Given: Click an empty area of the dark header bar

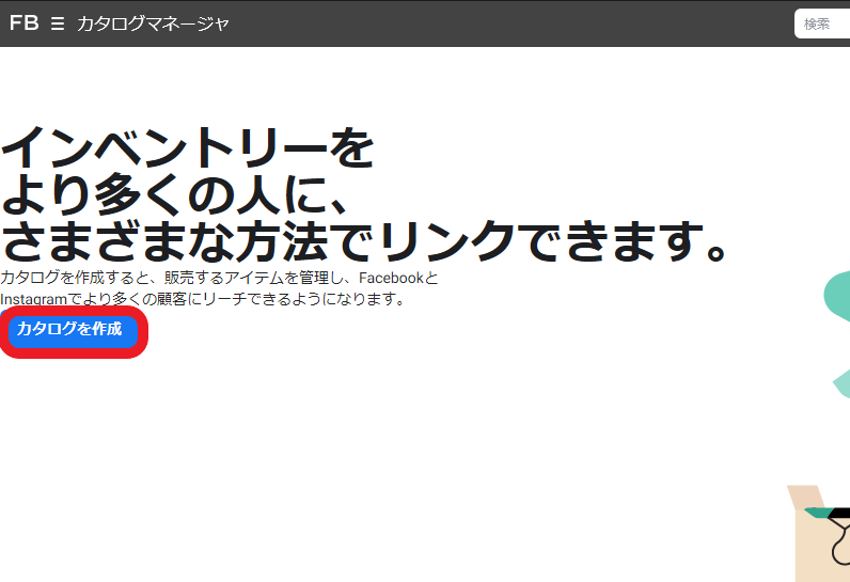Looking at the screenshot, I should coord(500,23).
